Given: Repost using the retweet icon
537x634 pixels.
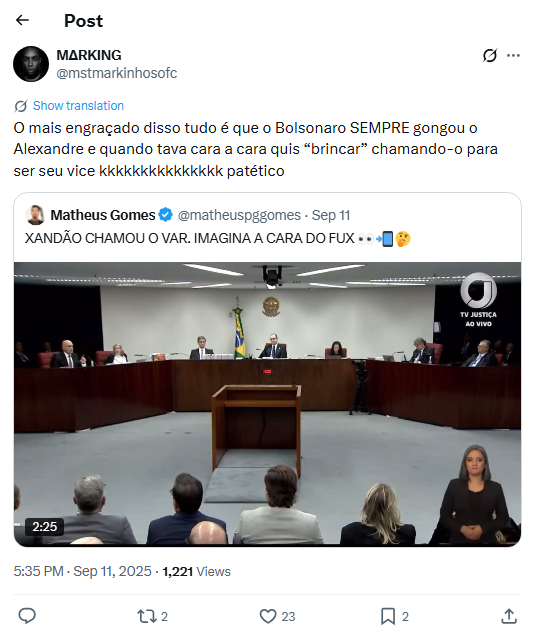Looking at the screenshot, I should point(146,616).
